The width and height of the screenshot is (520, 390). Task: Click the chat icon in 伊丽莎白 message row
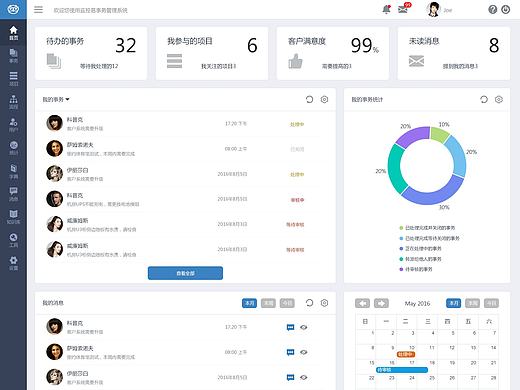[290, 377]
